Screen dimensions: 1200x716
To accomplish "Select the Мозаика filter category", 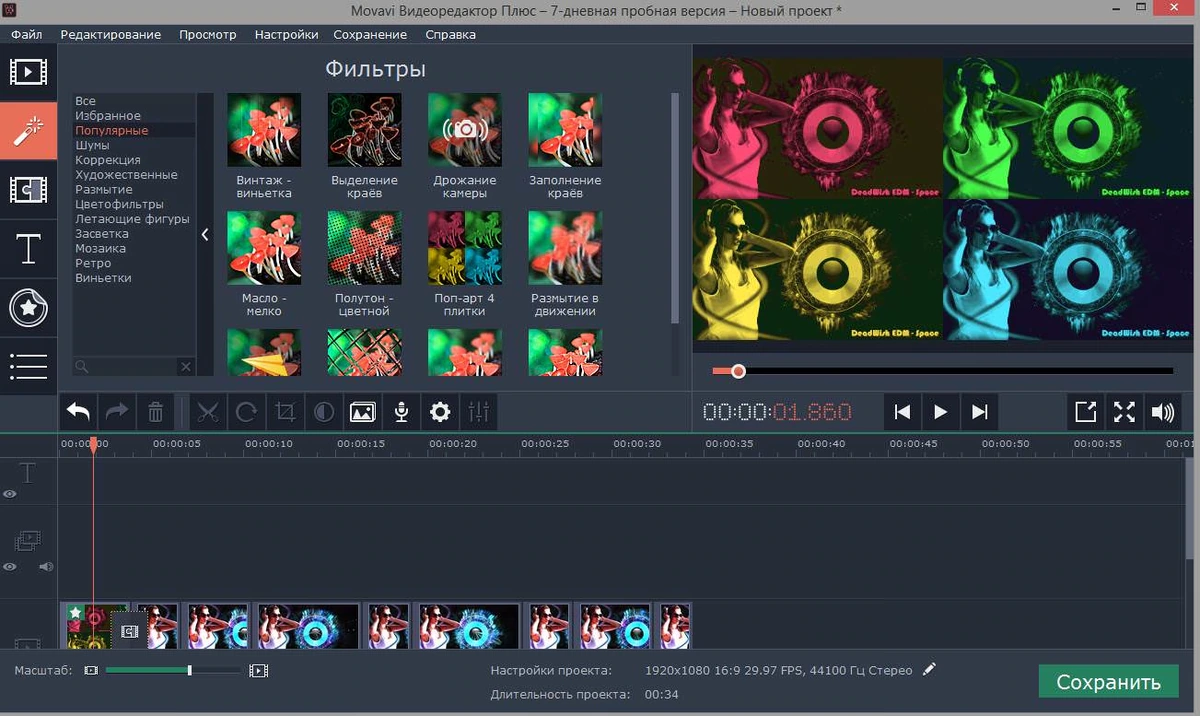I will click(x=100, y=248).
